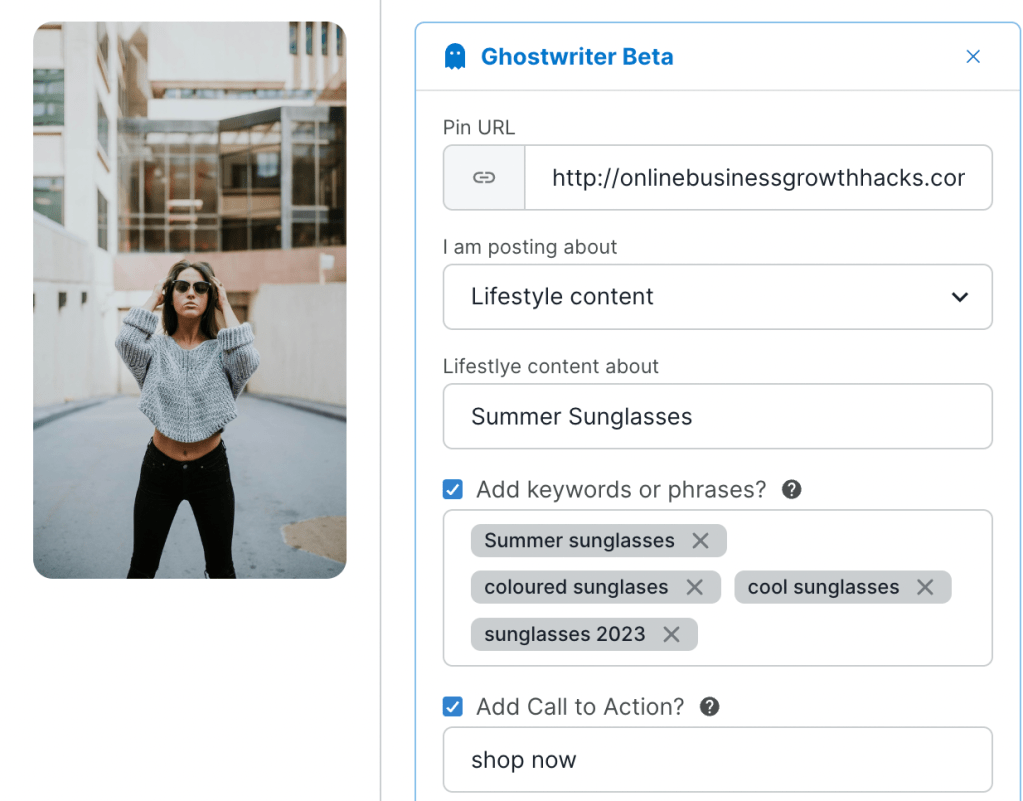Screen dimensions: 1023x801
Task: Uncheck 'Add keywords or phrases?' checkbox
Action: (x=453, y=490)
